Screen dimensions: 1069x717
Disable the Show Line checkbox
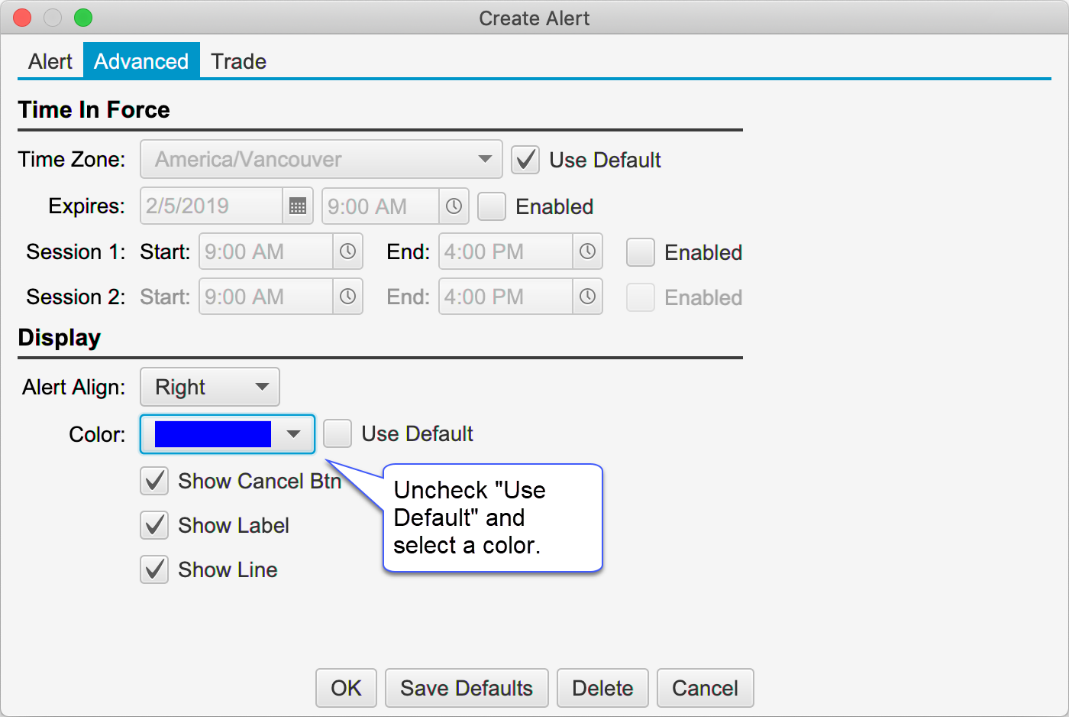tap(154, 570)
